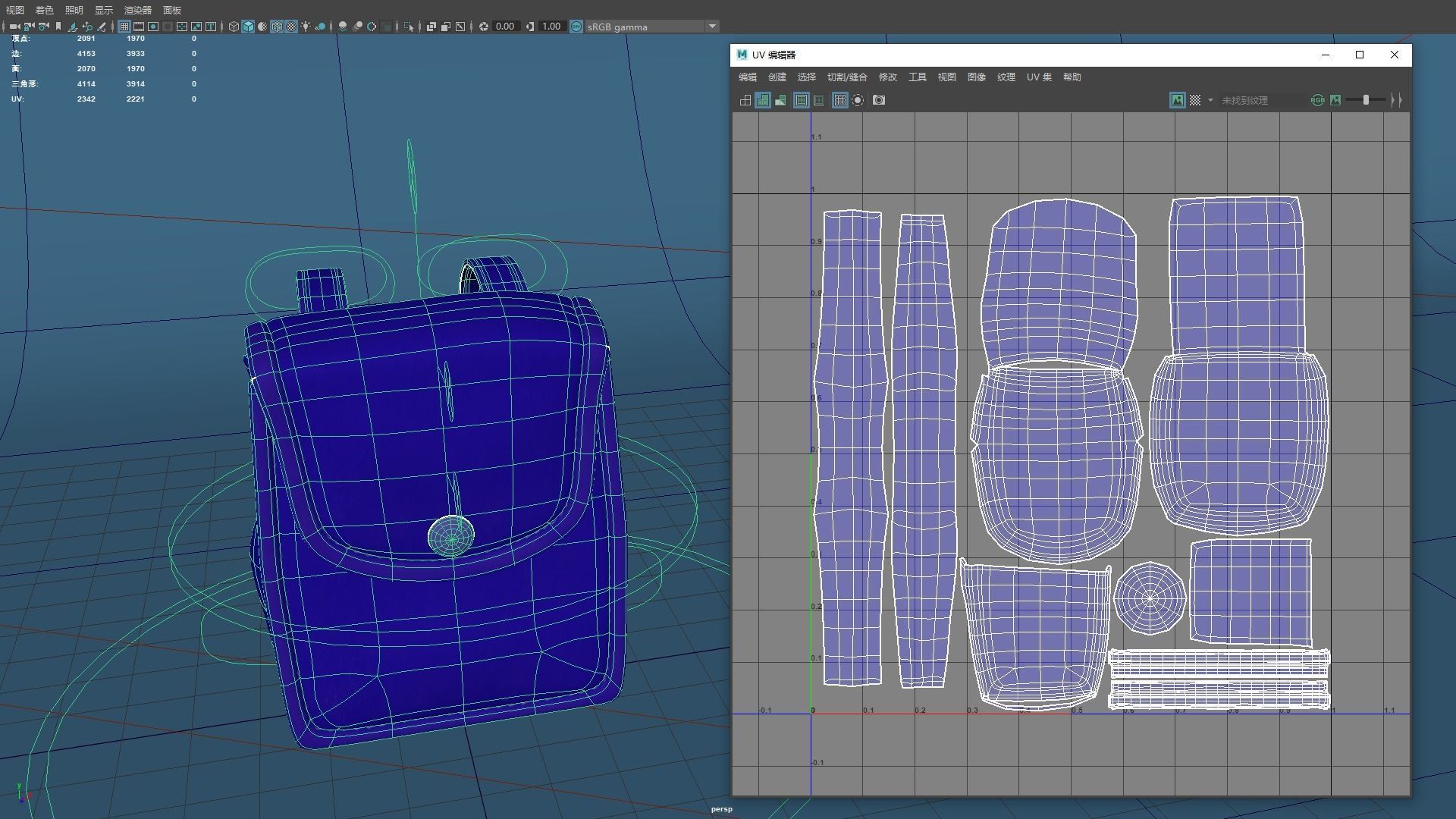Toggle checker map display in UV editor
The height and width of the screenshot is (819, 1456).
pyautogui.click(x=1195, y=100)
